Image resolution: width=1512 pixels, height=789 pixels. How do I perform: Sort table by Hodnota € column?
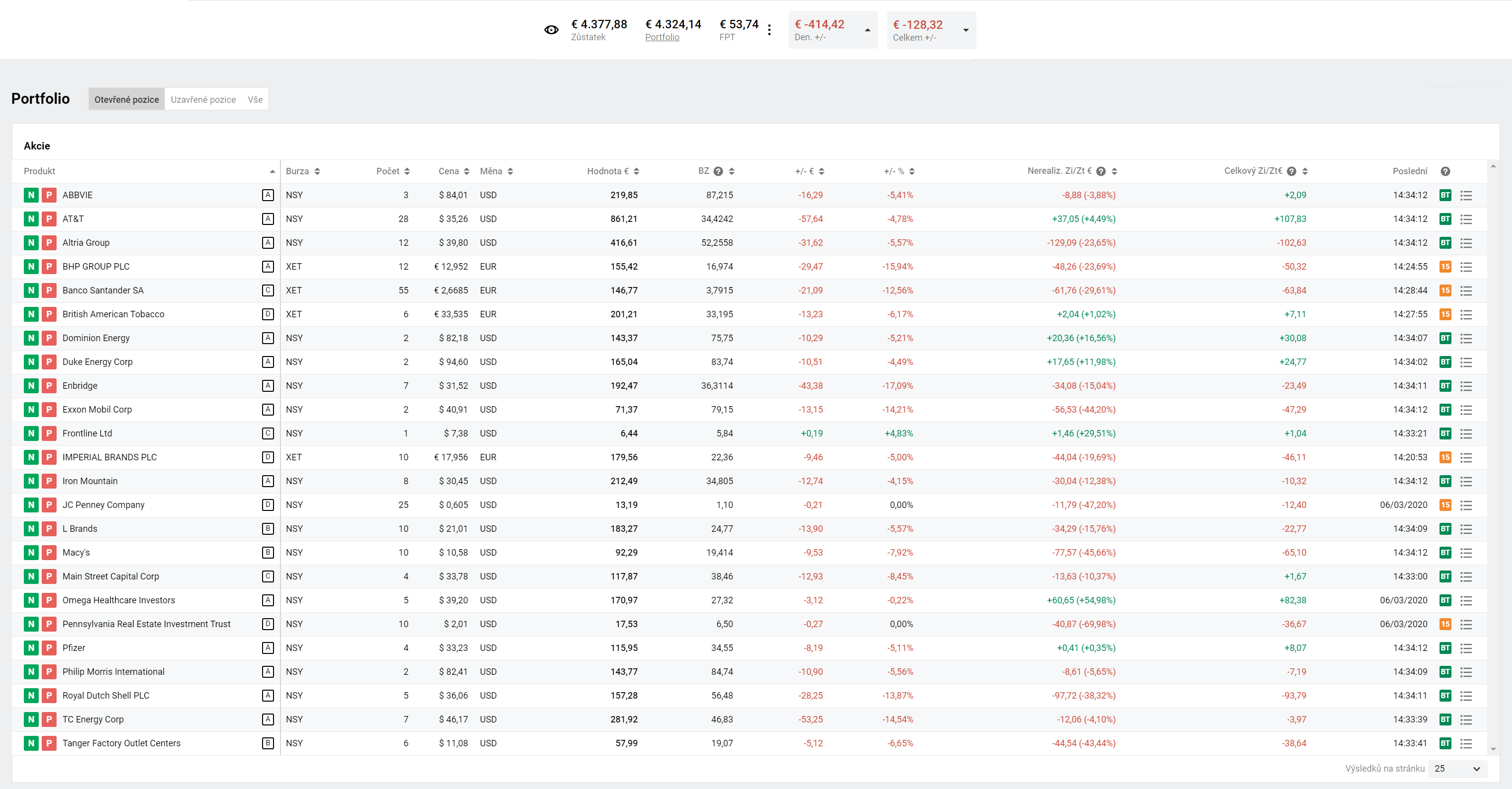click(613, 171)
